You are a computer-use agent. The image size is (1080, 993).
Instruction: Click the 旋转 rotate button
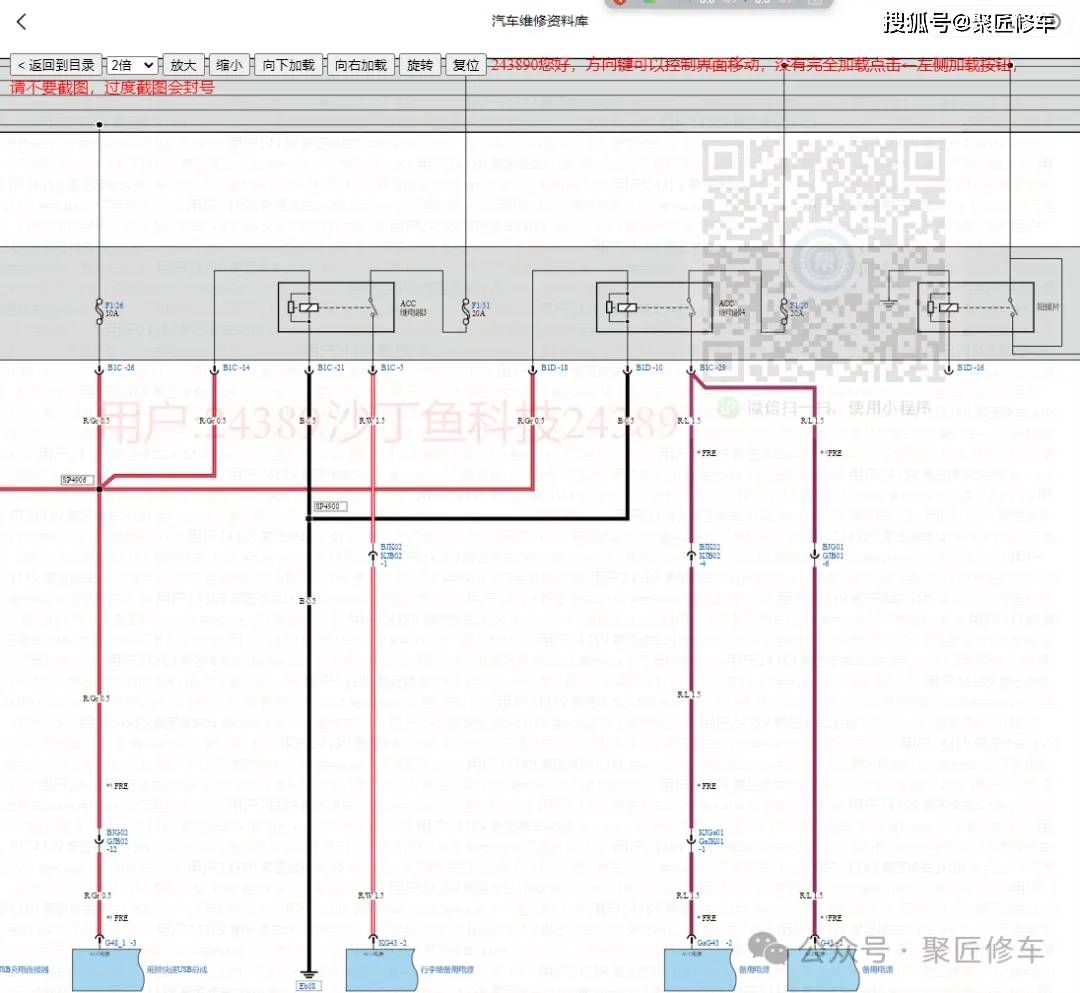coord(420,65)
